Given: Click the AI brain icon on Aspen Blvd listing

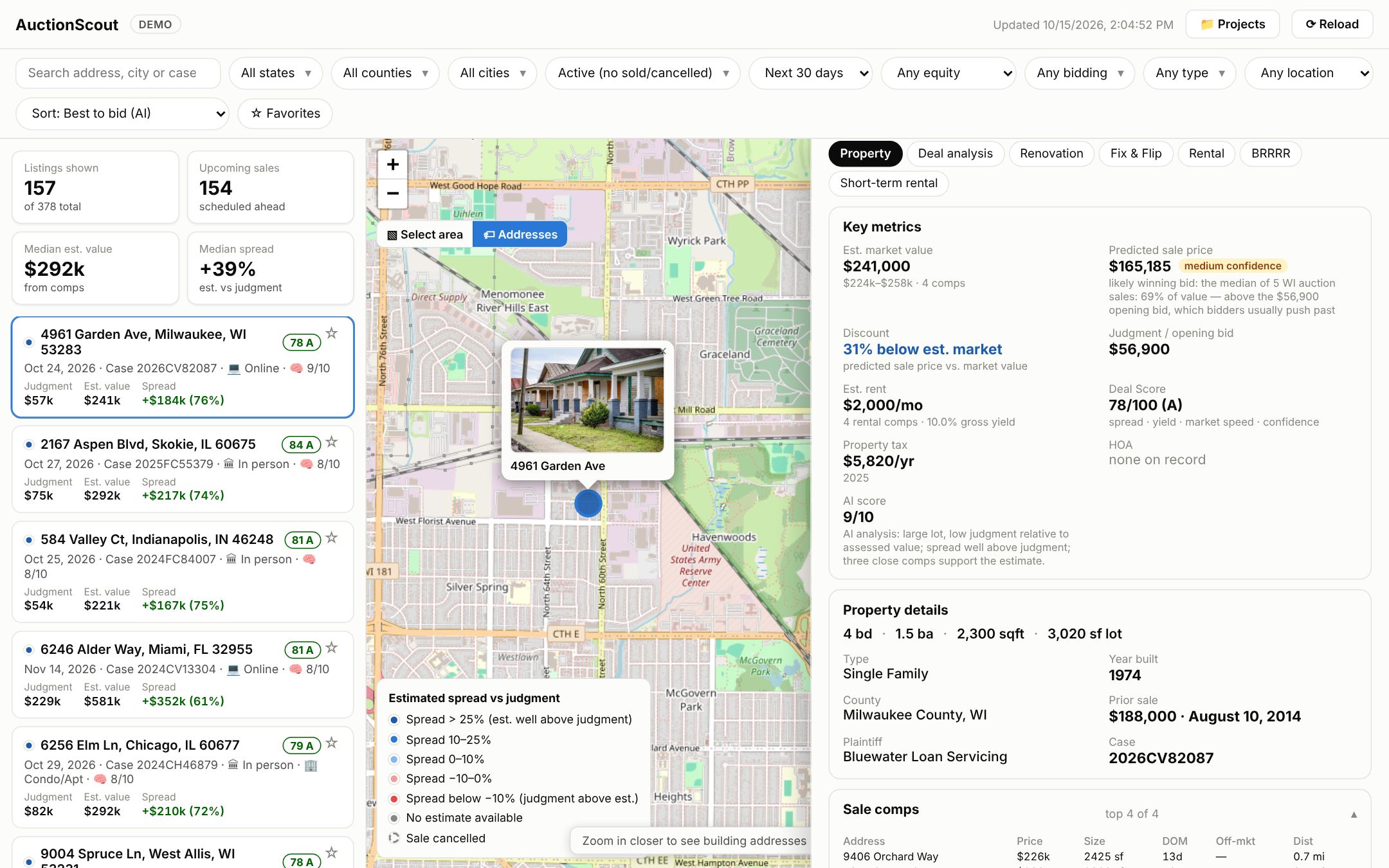Looking at the screenshot, I should click(x=307, y=464).
